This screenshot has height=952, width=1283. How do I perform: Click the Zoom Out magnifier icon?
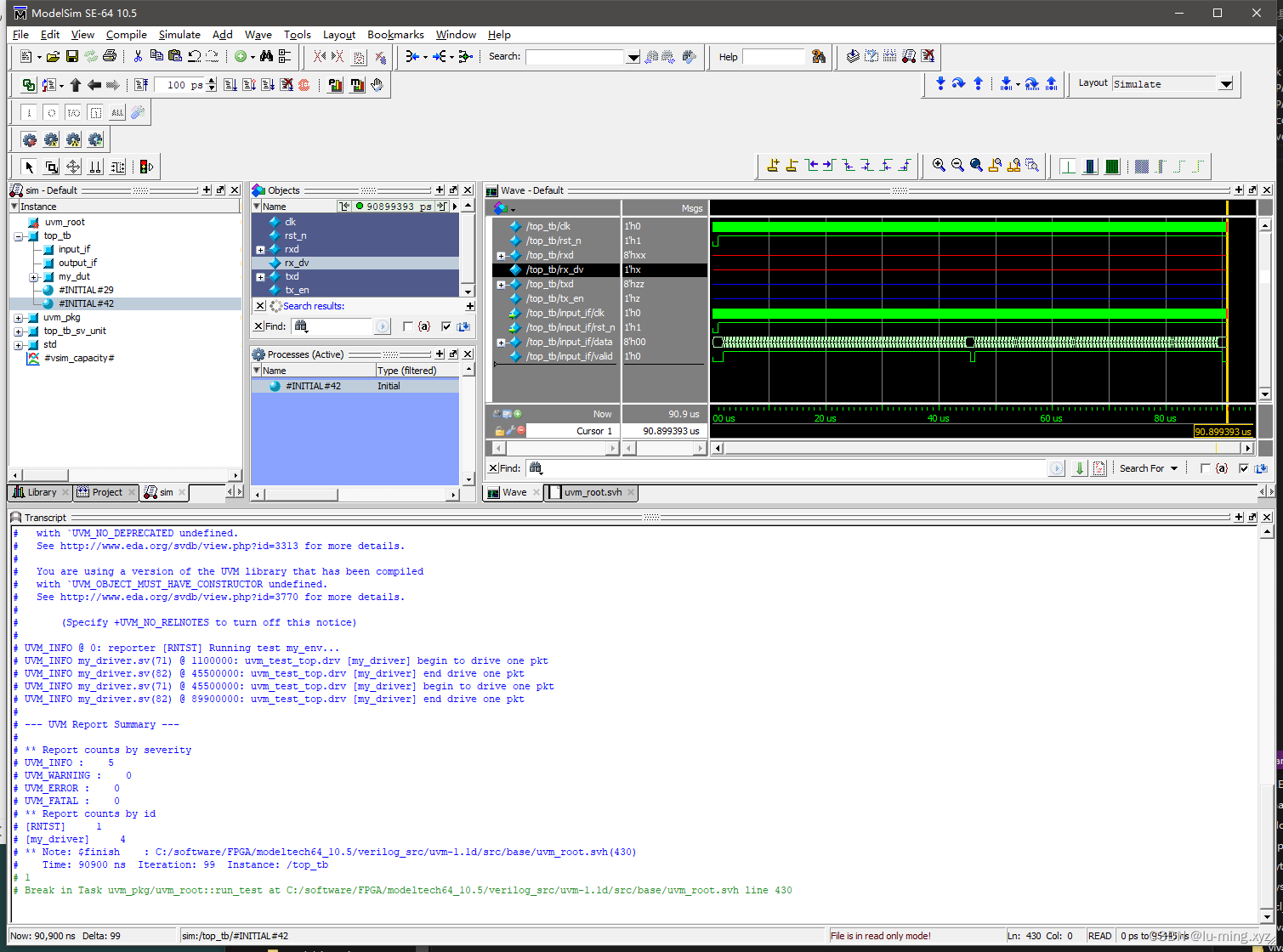pos(957,166)
